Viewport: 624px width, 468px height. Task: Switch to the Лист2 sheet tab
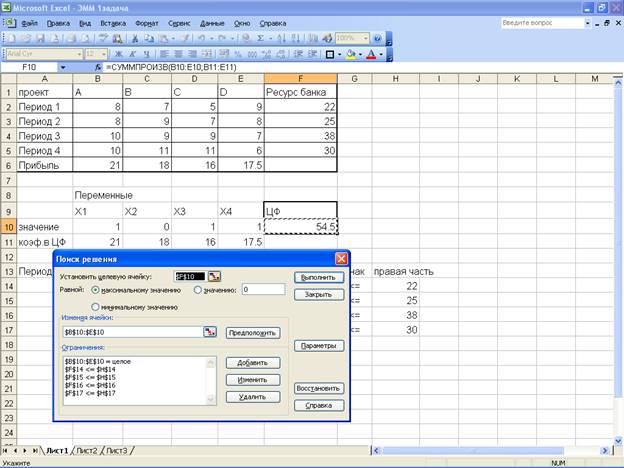tap(87, 451)
